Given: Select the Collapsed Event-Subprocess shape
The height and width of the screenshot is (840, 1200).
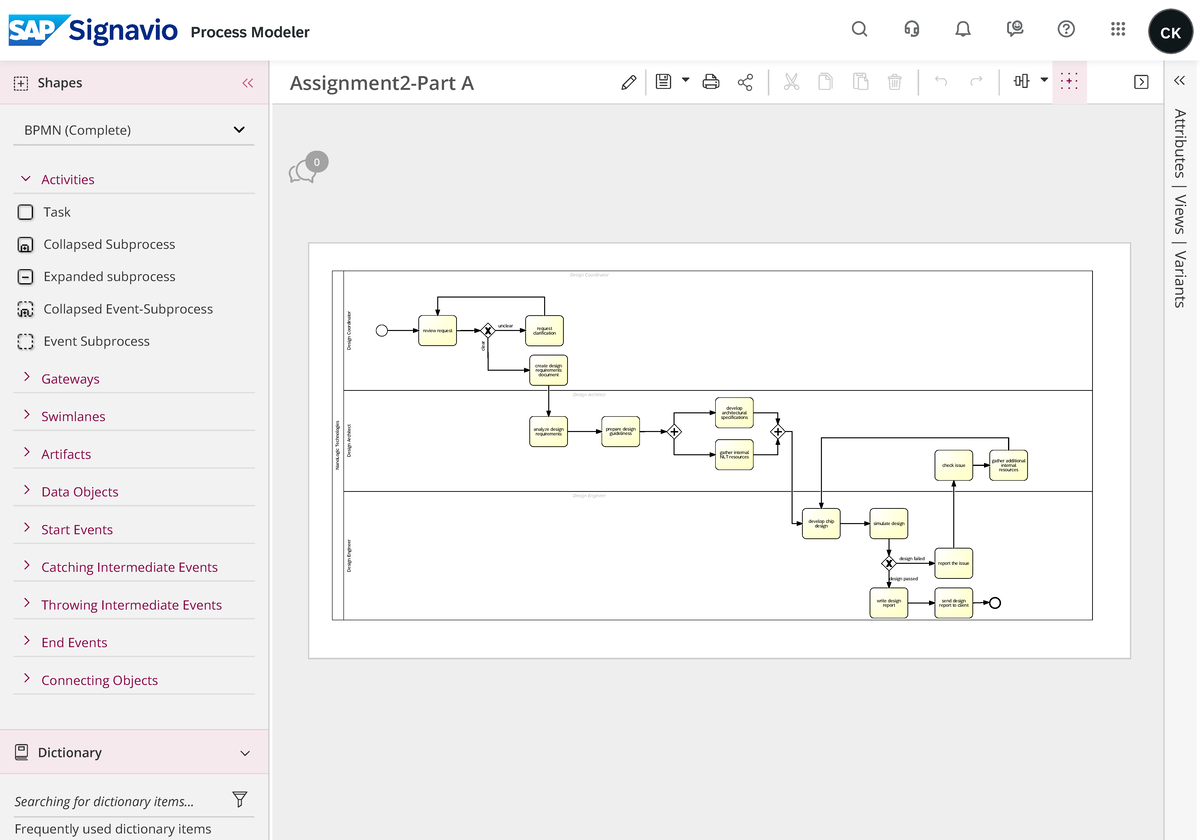Looking at the screenshot, I should pyautogui.click(x=115, y=309).
